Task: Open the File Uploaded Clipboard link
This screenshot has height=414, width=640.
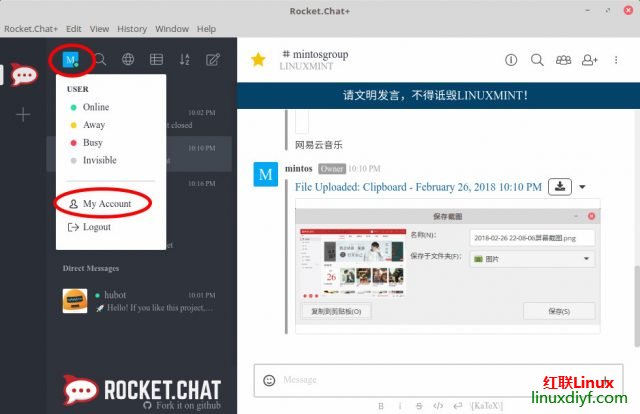Action: point(418,187)
